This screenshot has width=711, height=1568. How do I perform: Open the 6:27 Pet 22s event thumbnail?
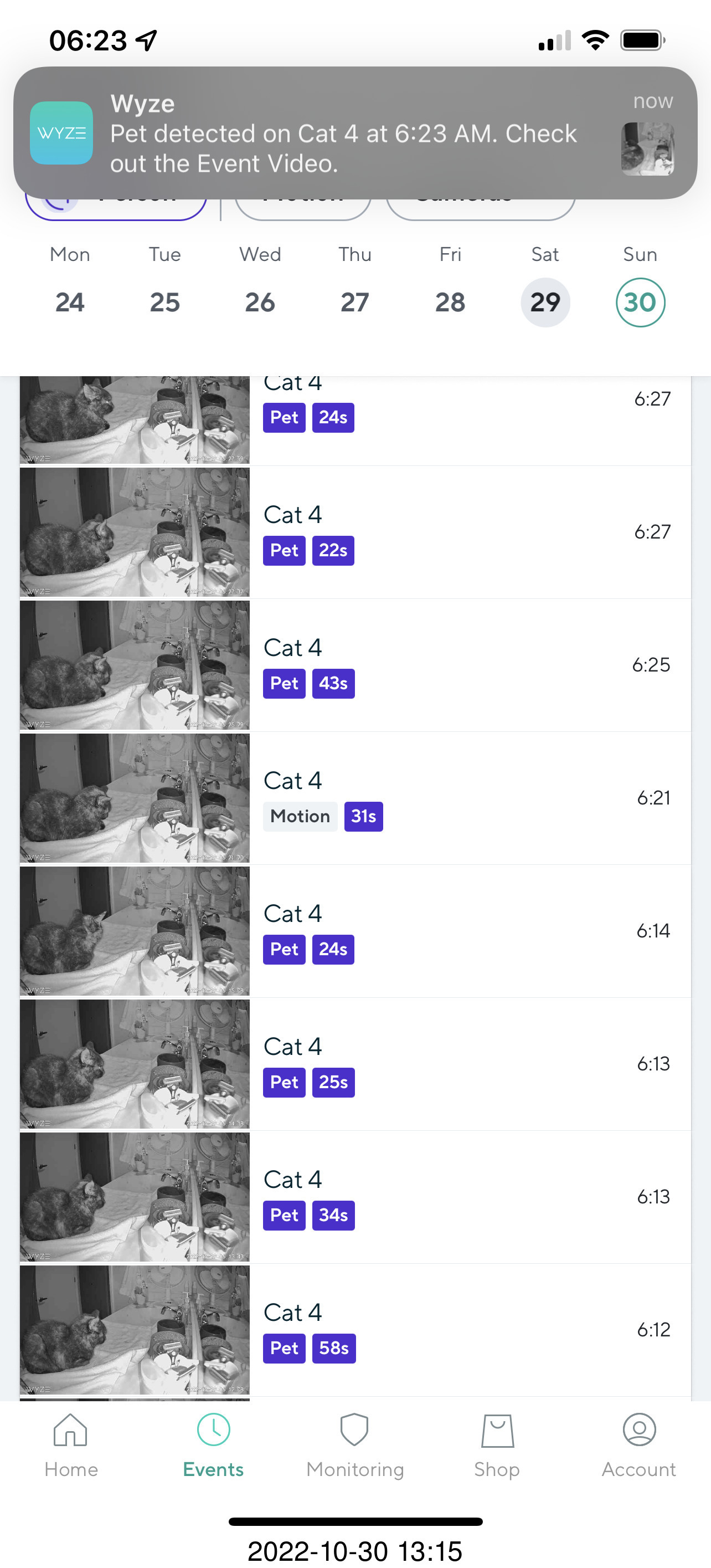pyautogui.click(x=135, y=532)
